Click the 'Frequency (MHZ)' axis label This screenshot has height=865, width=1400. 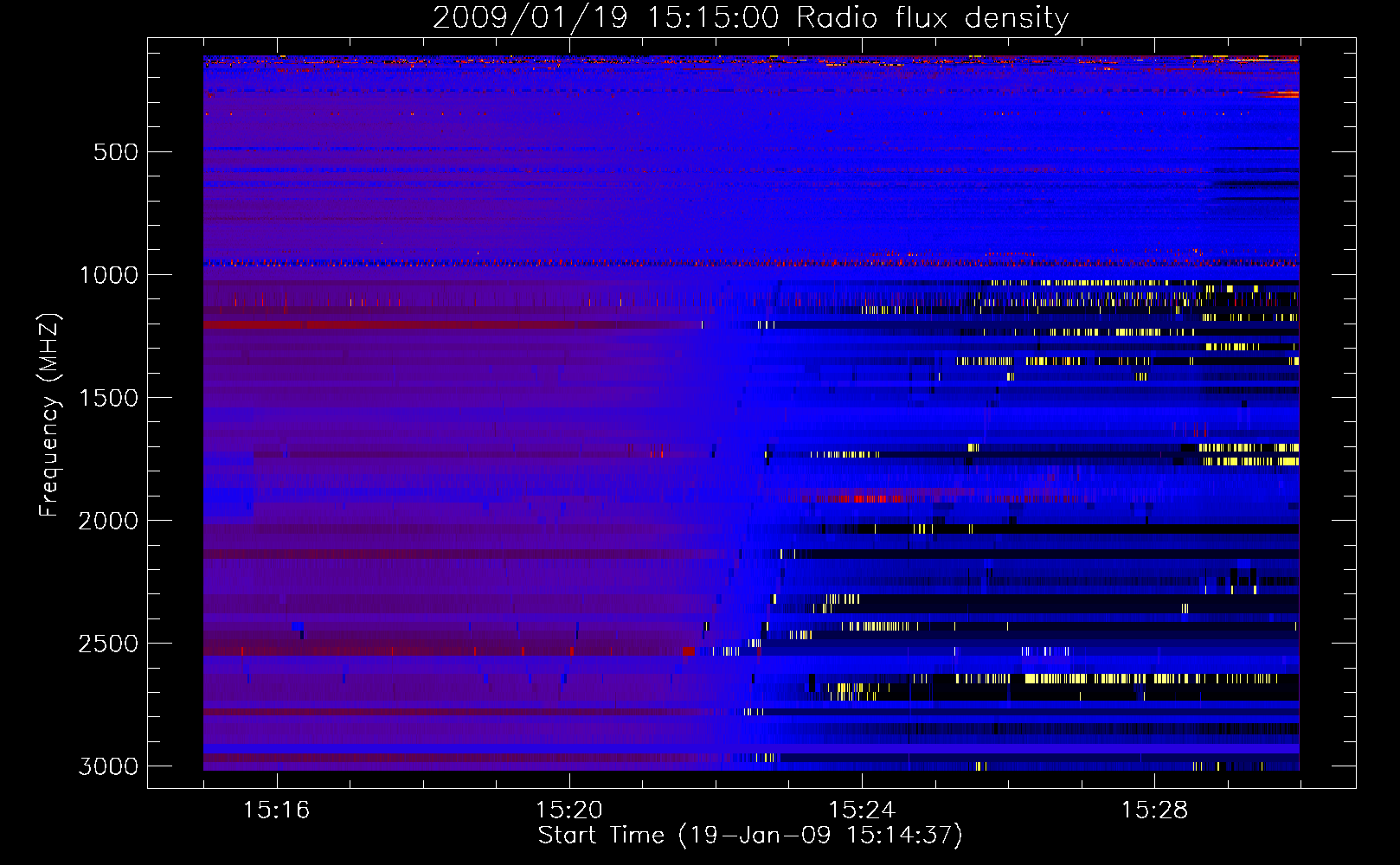click(49, 415)
